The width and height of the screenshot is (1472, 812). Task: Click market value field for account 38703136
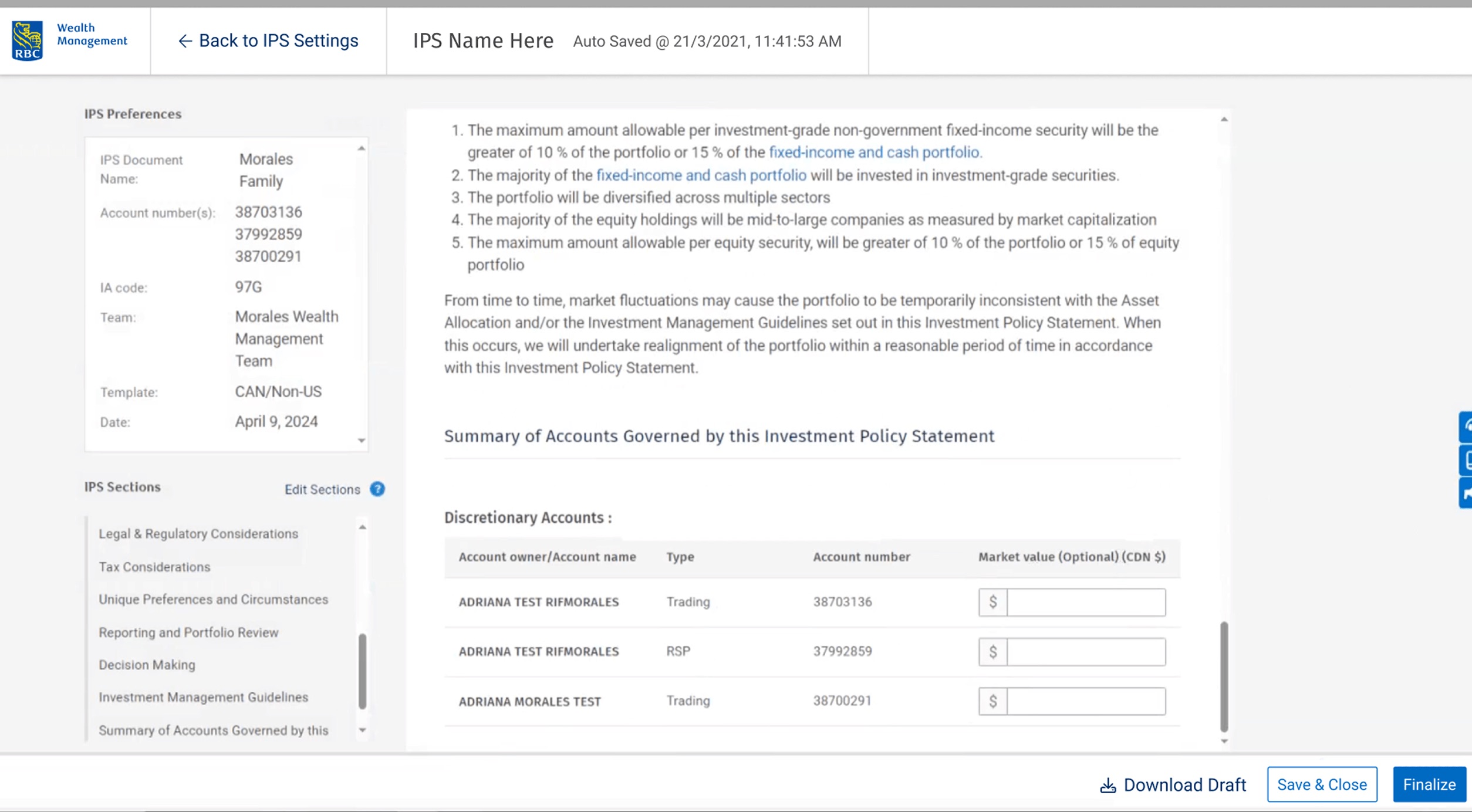coord(1085,603)
